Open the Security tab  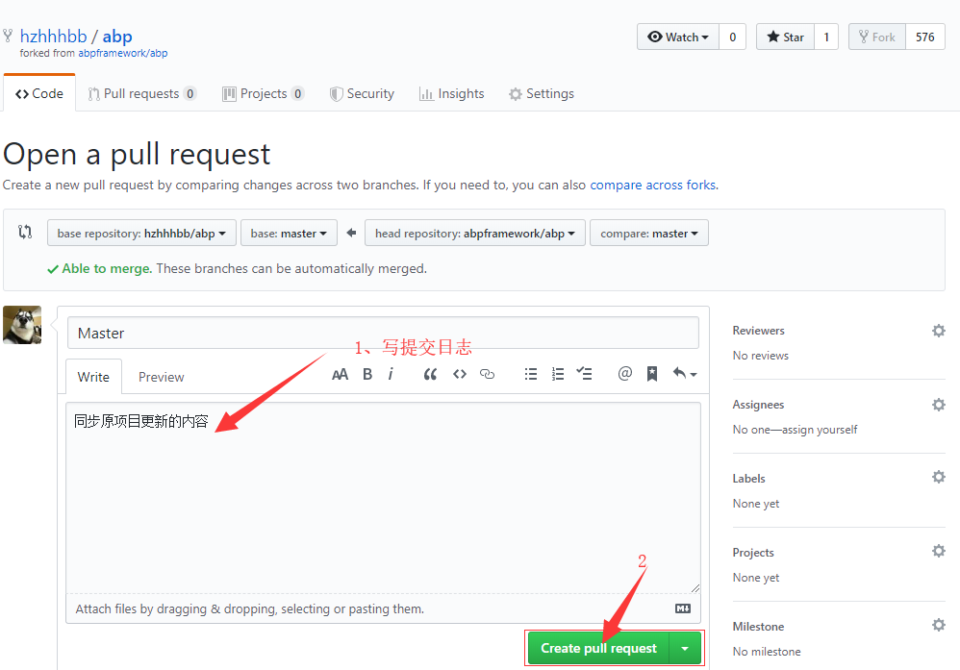click(362, 94)
